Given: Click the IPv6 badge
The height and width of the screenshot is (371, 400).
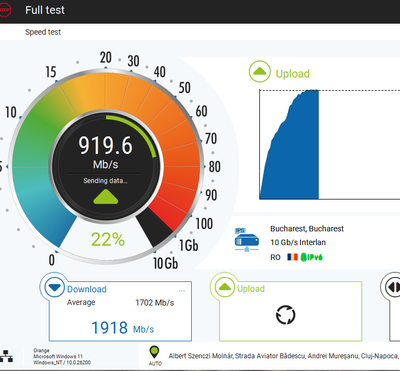Looking at the screenshot, I should point(311,257).
